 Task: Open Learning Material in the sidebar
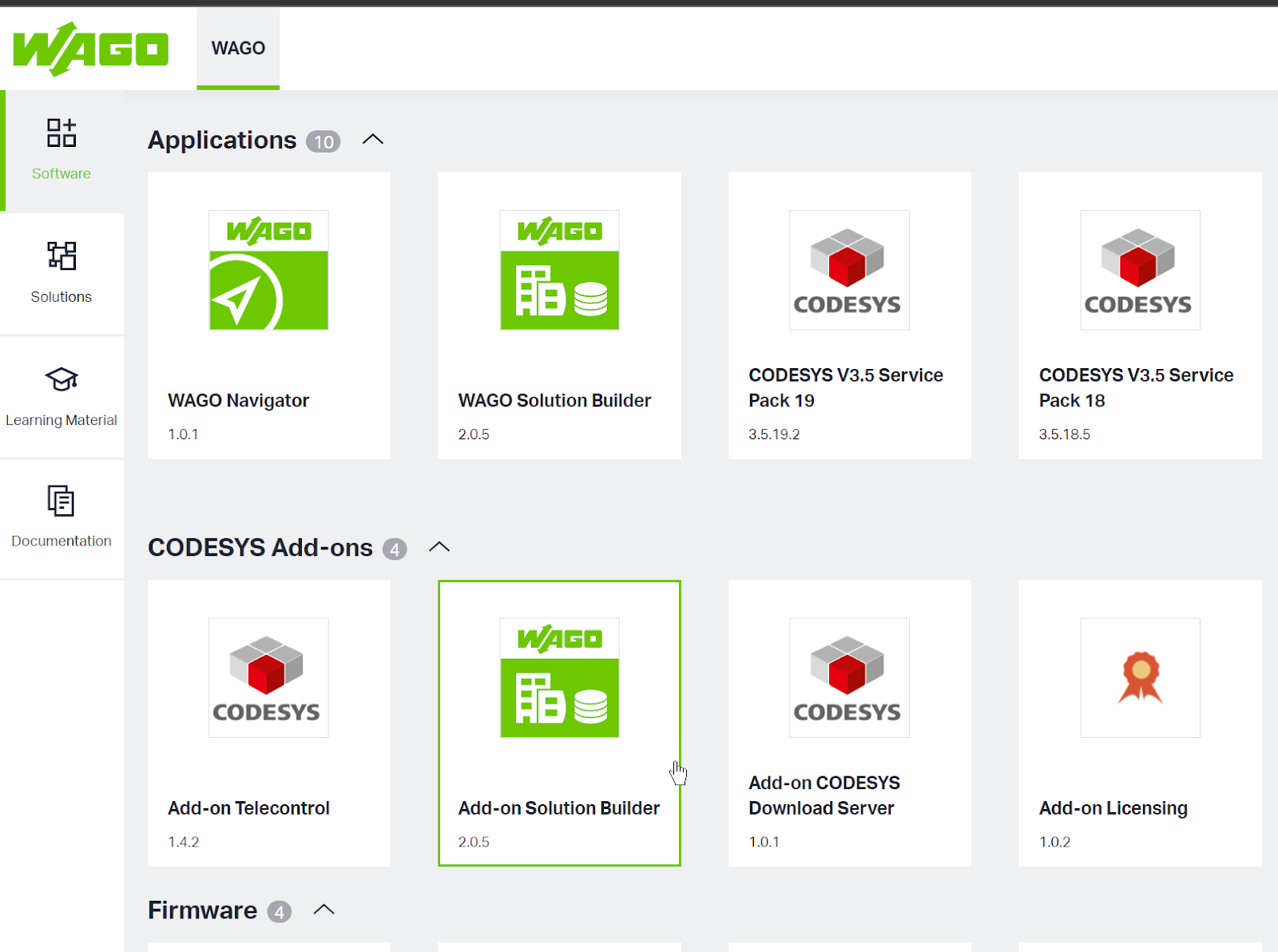(62, 397)
